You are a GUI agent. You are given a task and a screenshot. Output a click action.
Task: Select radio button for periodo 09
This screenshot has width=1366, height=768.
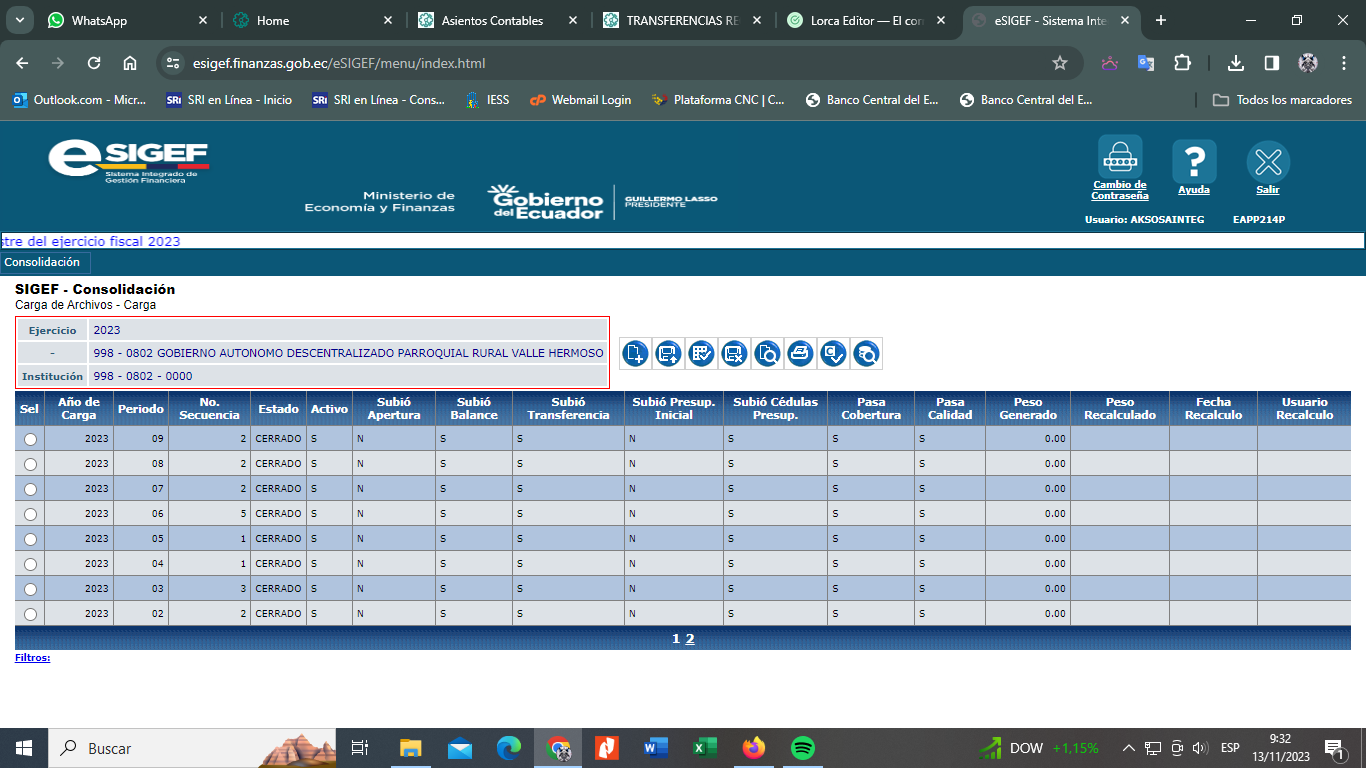point(30,439)
